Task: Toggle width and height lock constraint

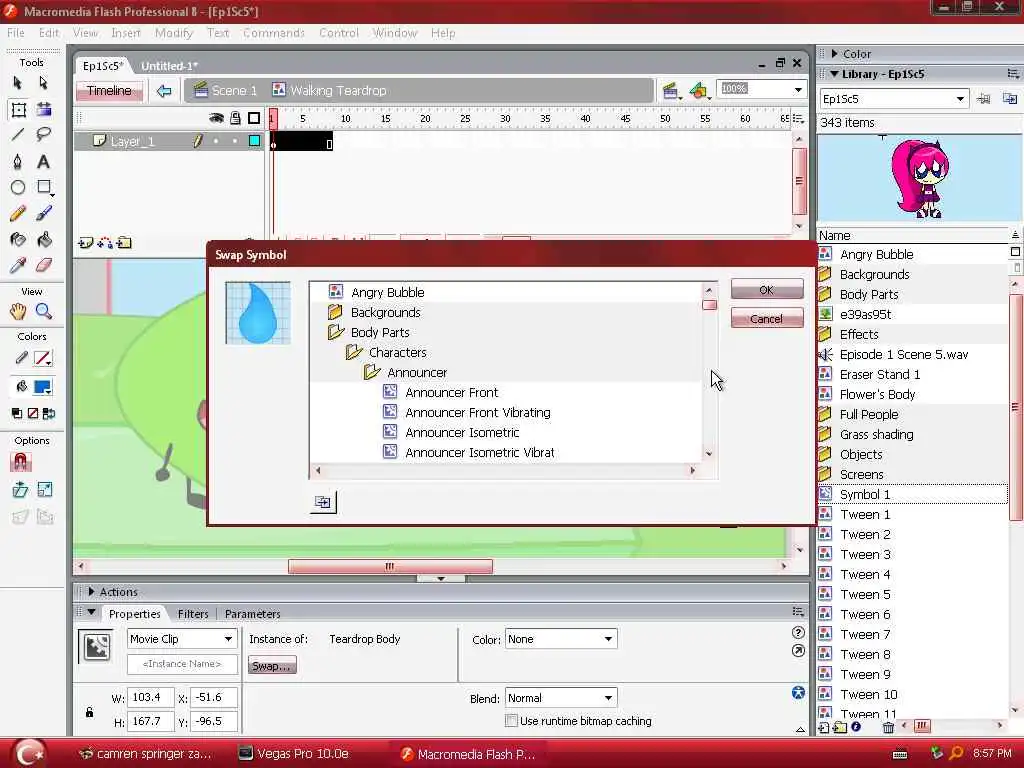Action: click(89, 712)
